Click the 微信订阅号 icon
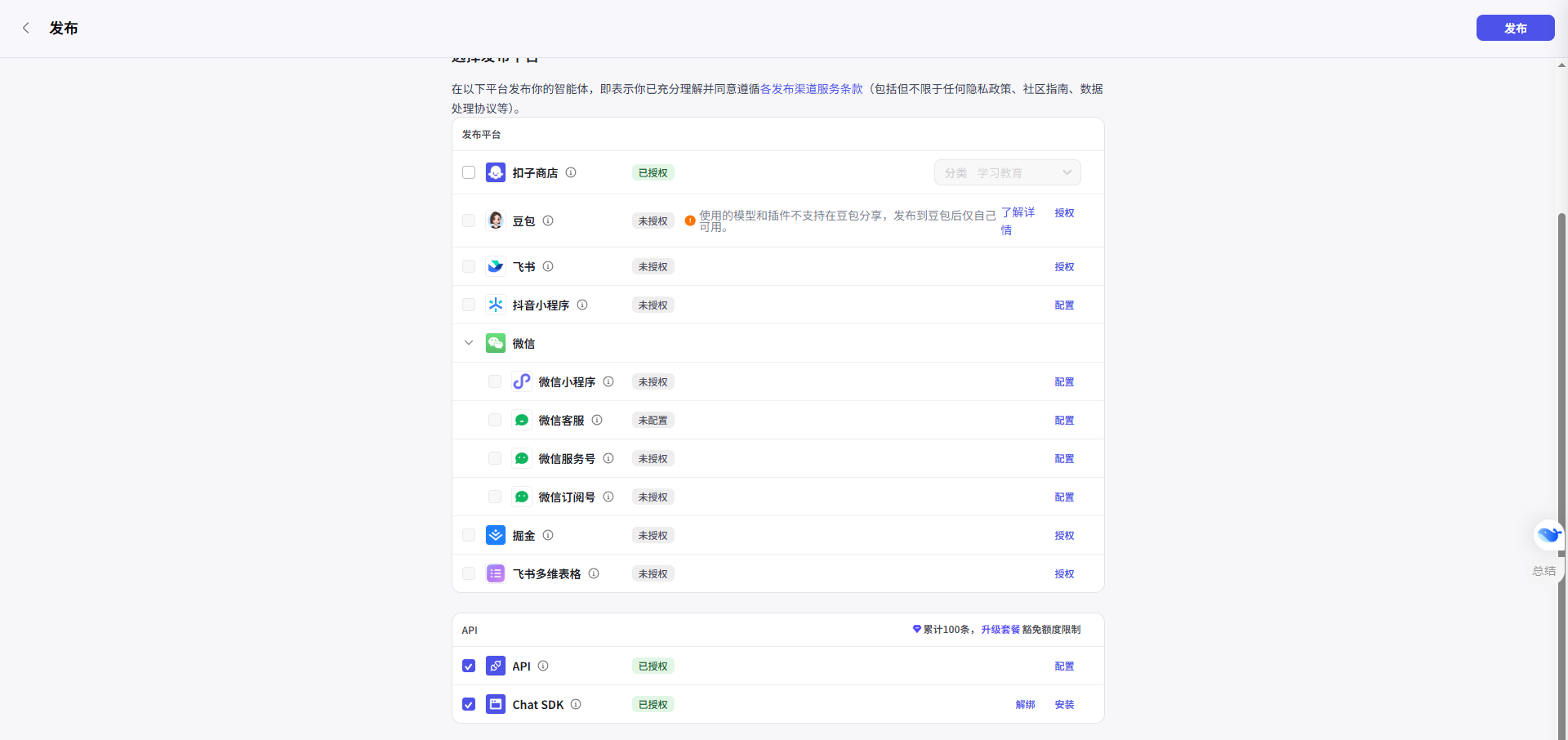1568x740 pixels. pyautogui.click(x=522, y=497)
